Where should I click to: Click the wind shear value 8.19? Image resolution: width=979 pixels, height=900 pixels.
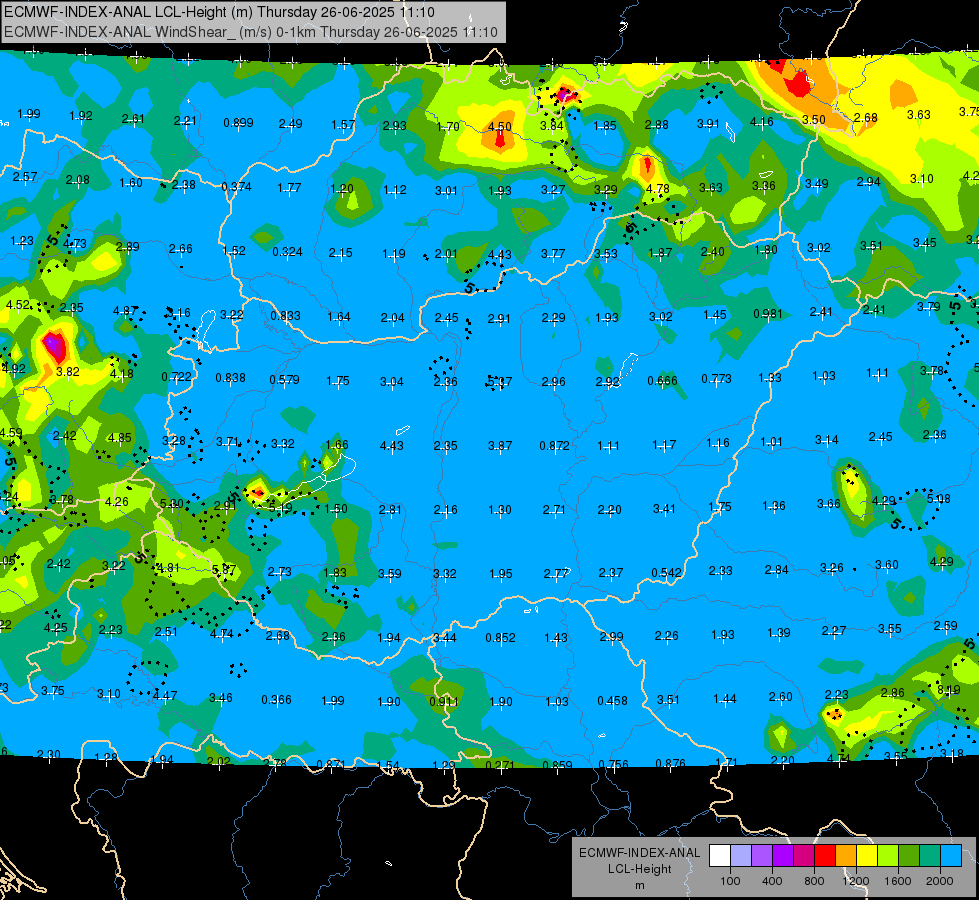tap(948, 690)
